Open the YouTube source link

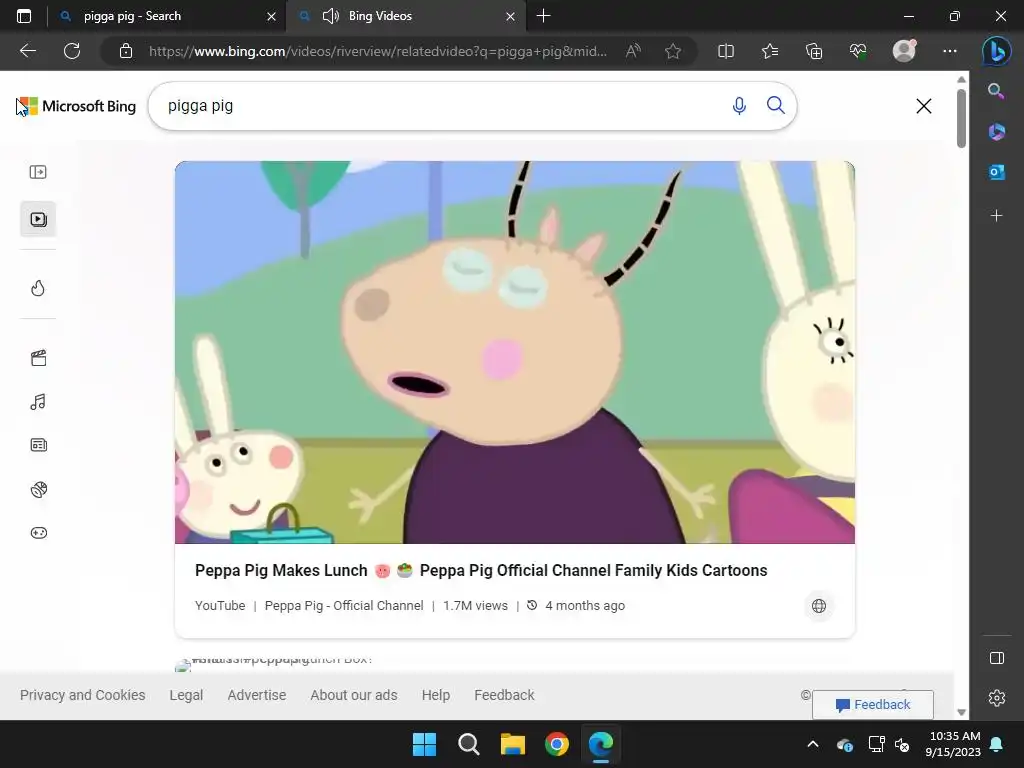click(x=220, y=605)
